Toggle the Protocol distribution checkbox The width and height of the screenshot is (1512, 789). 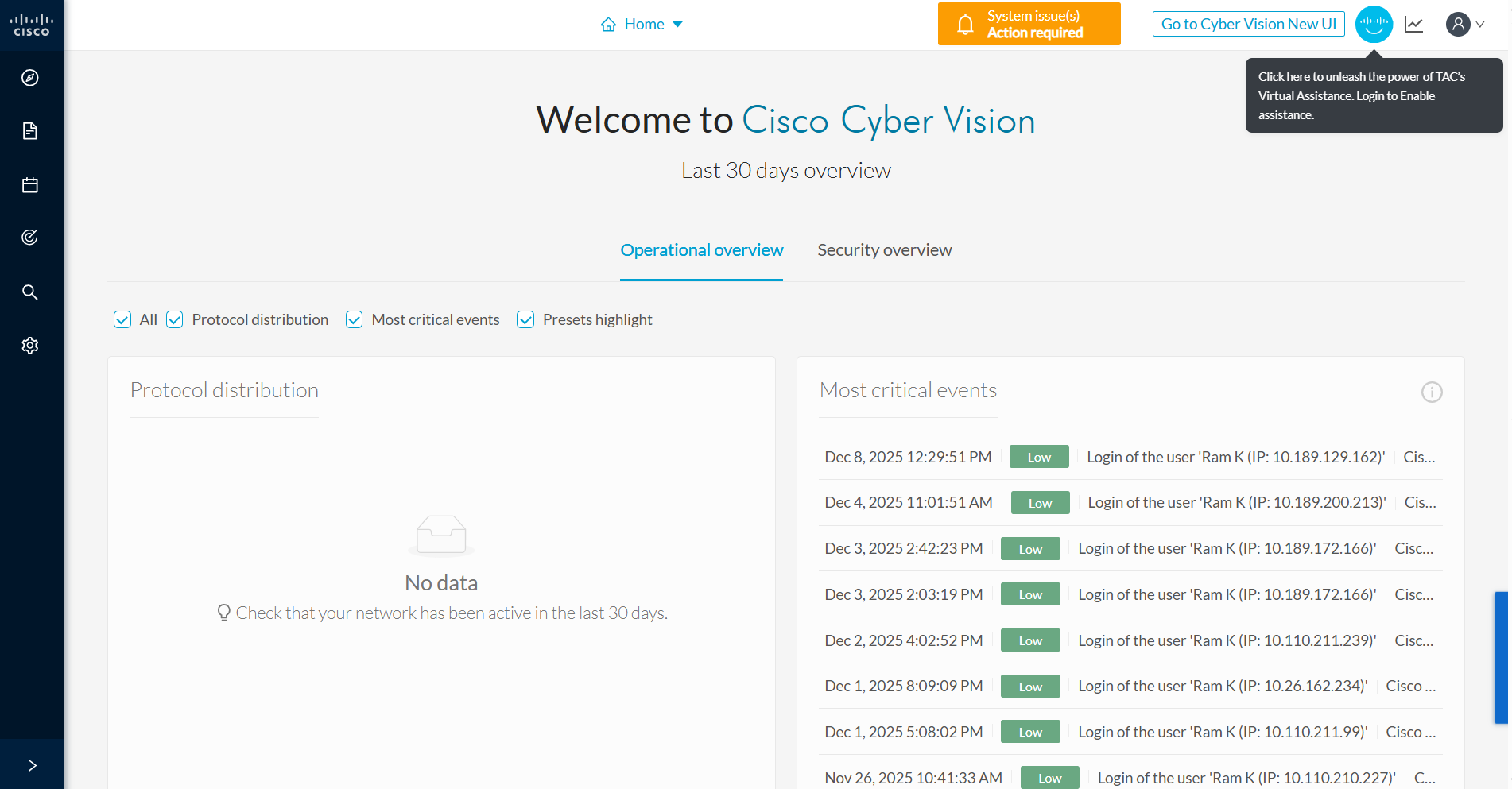point(175,319)
